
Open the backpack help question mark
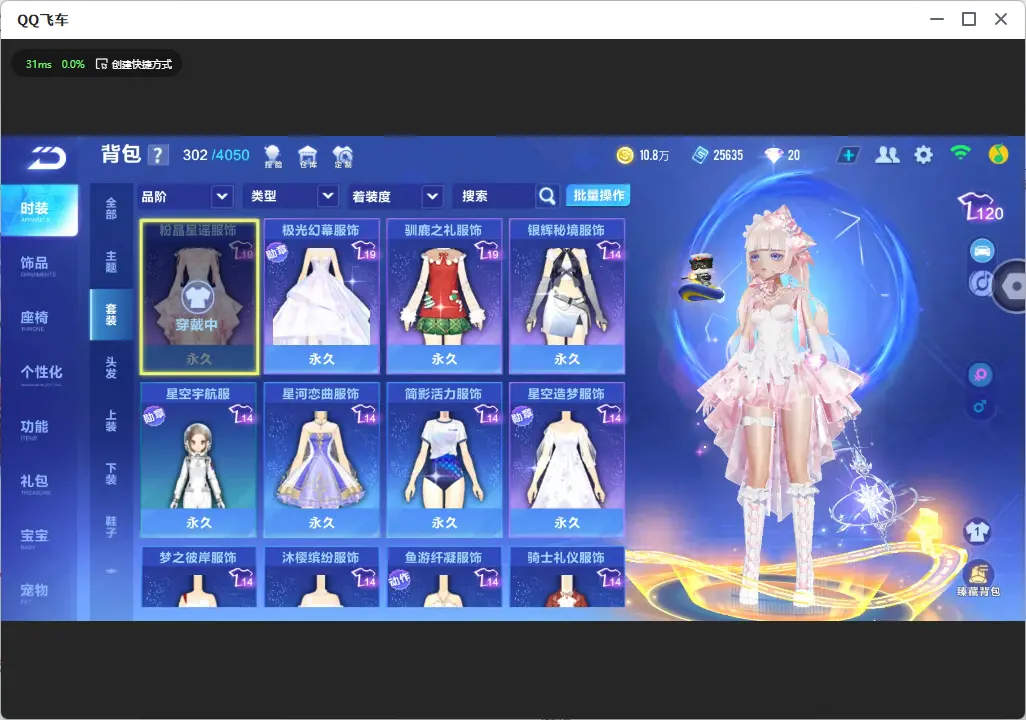158,155
